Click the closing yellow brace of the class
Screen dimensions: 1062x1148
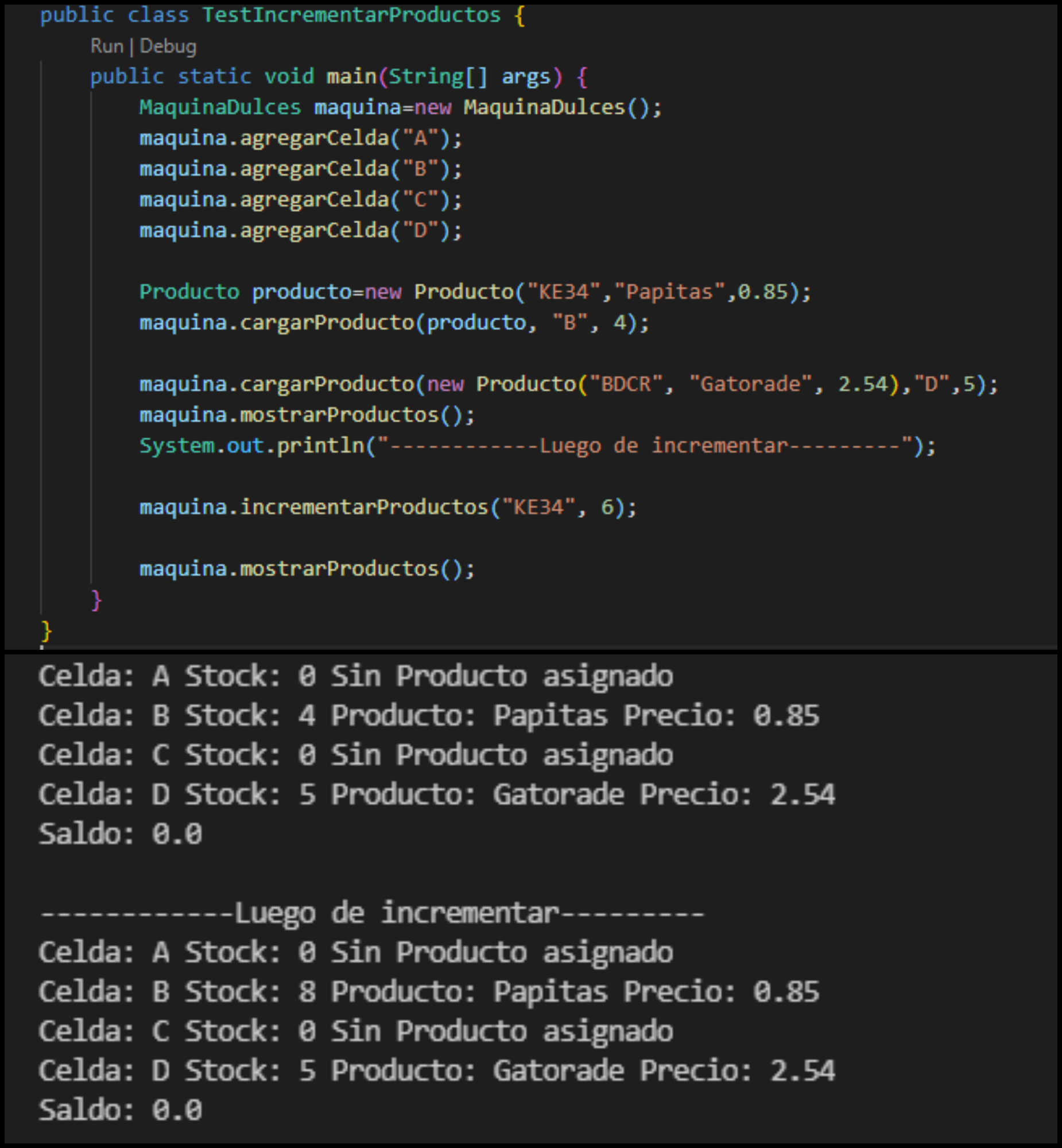click(46, 630)
